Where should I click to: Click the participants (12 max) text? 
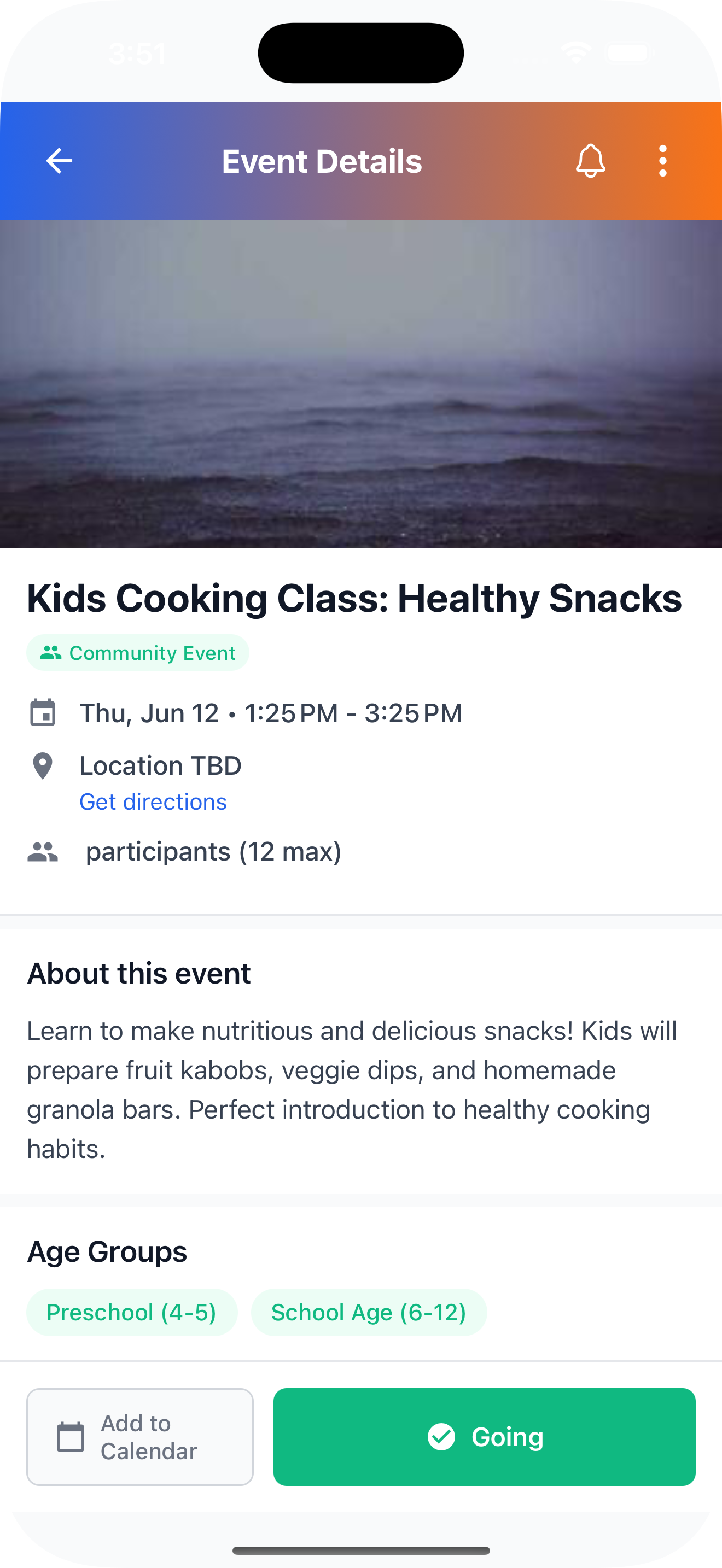(x=213, y=852)
